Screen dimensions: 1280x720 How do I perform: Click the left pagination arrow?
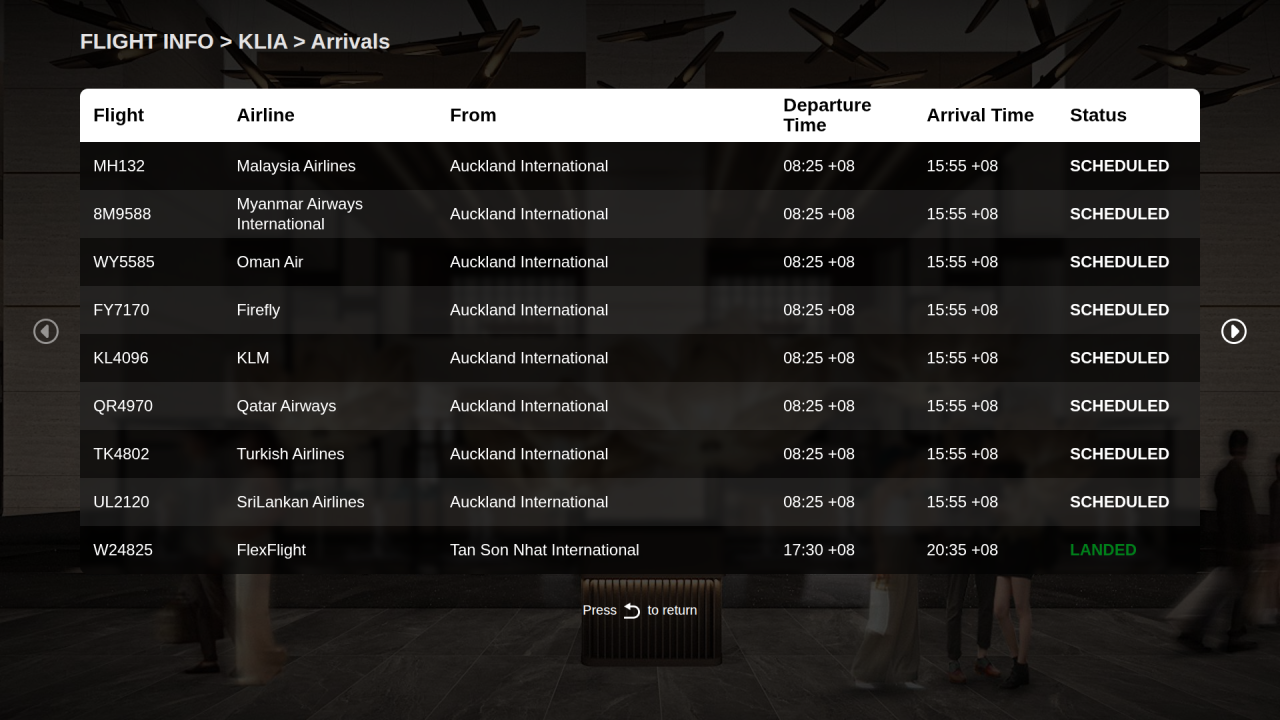[46, 331]
